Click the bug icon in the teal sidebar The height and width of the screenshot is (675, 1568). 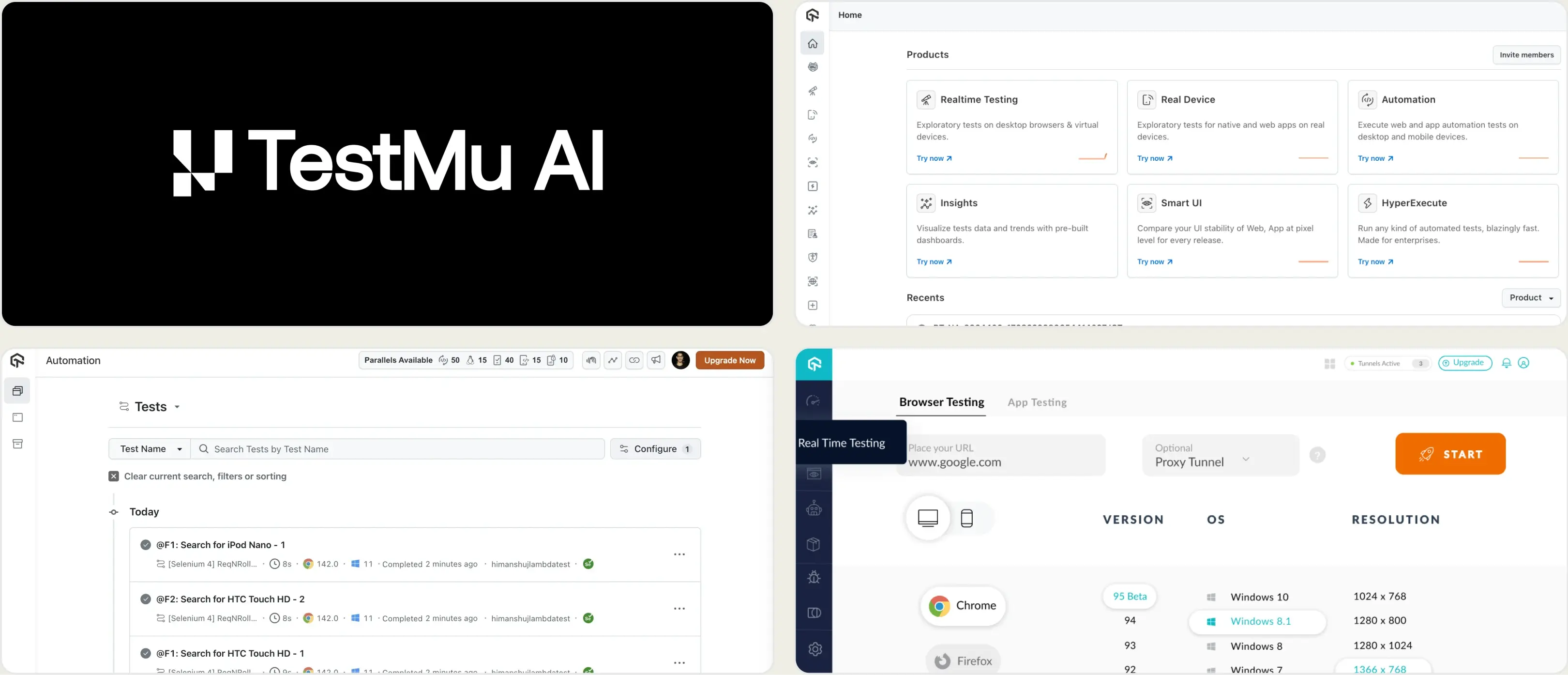tap(814, 577)
